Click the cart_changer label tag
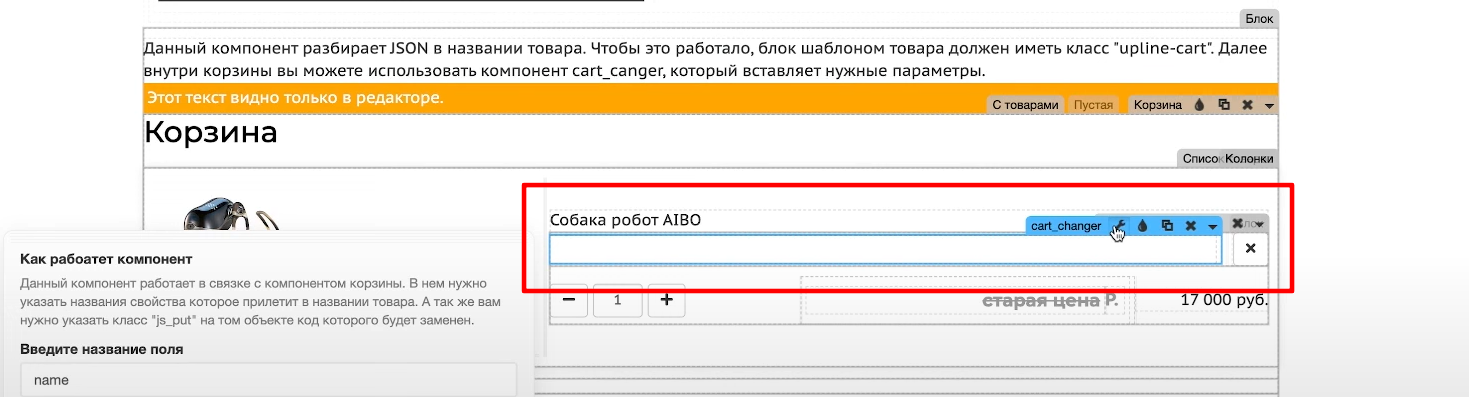This screenshot has width=1469, height=397. (x=1066, y=226)
